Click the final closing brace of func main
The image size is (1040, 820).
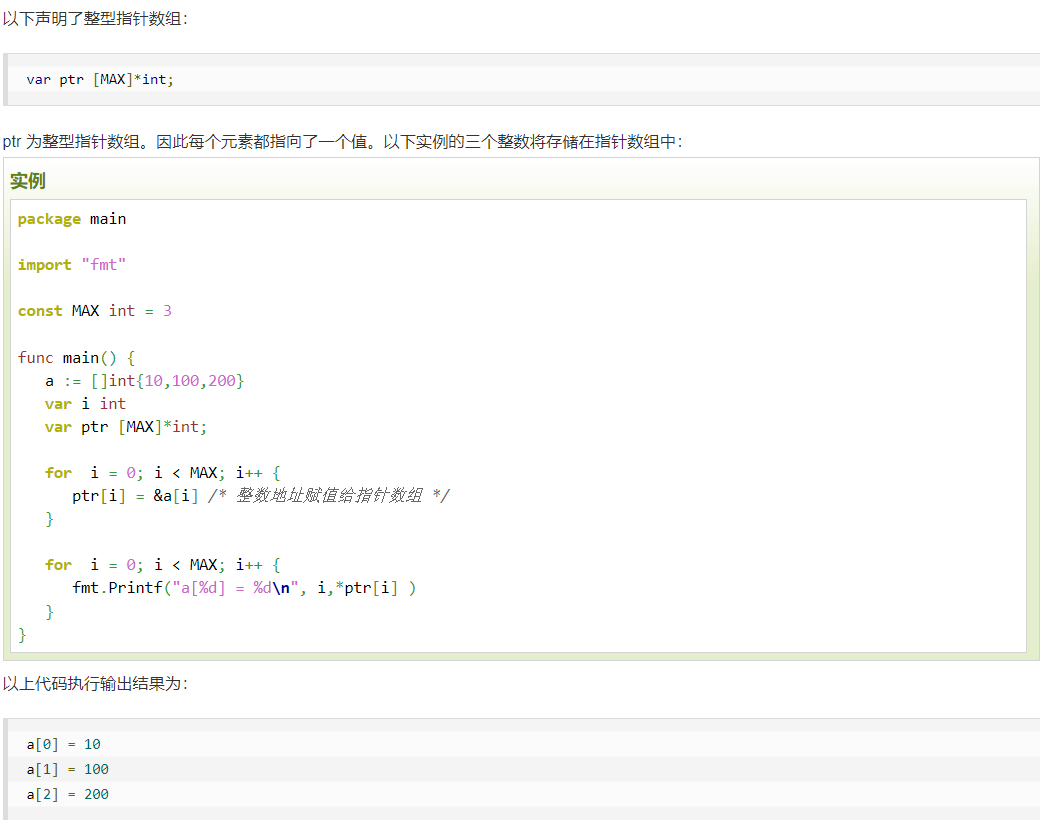coord(22,635)
